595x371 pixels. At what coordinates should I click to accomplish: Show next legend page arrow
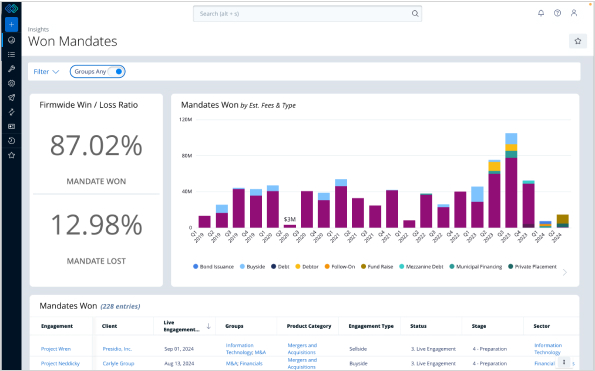565,272
